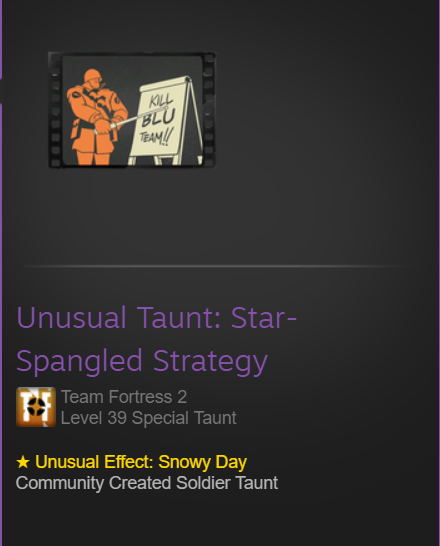
Task: Click the easel legs under the flip chart
Action: coord(164,160)
